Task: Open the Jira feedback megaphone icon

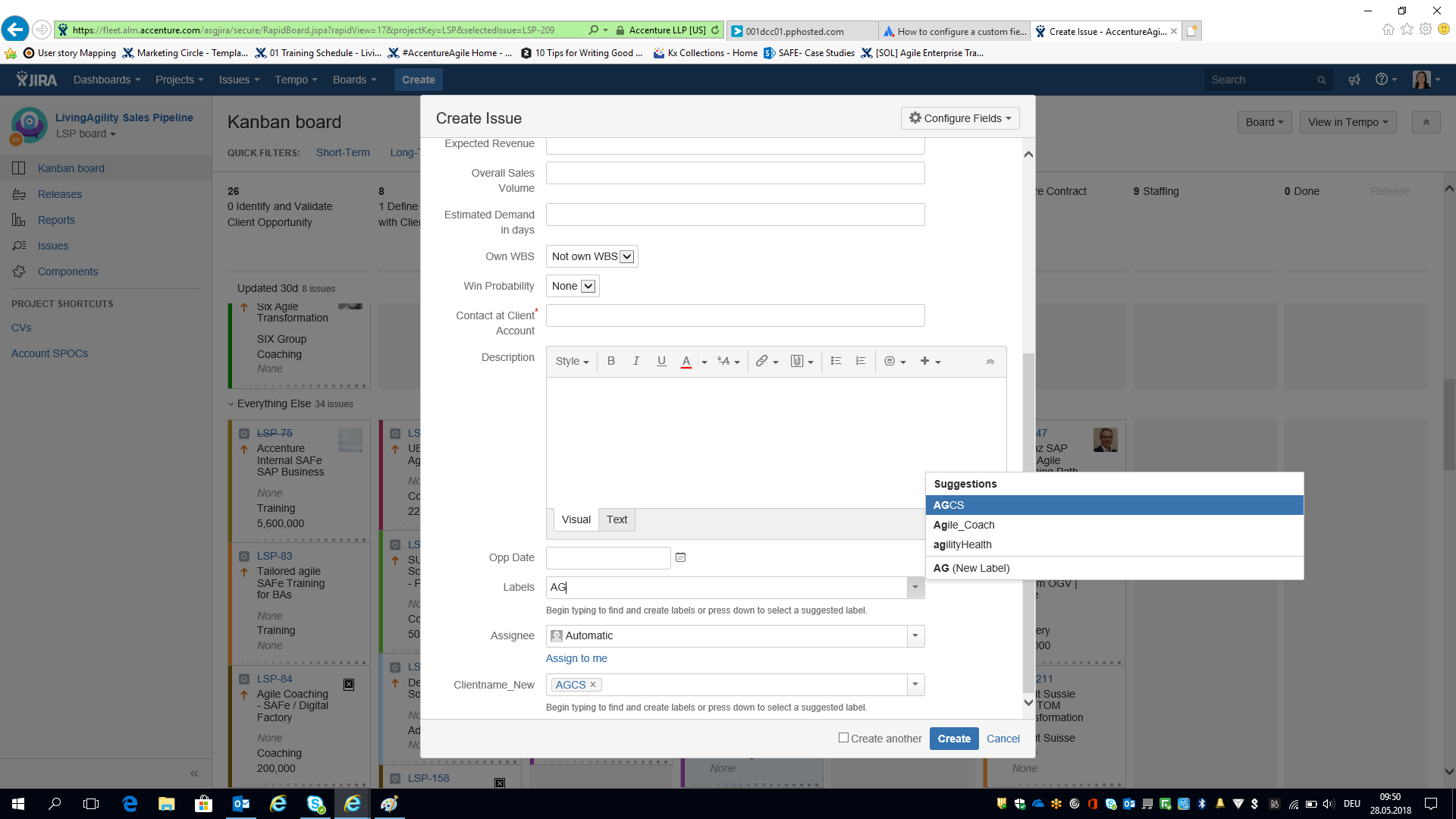Action: click(1354, 80)
